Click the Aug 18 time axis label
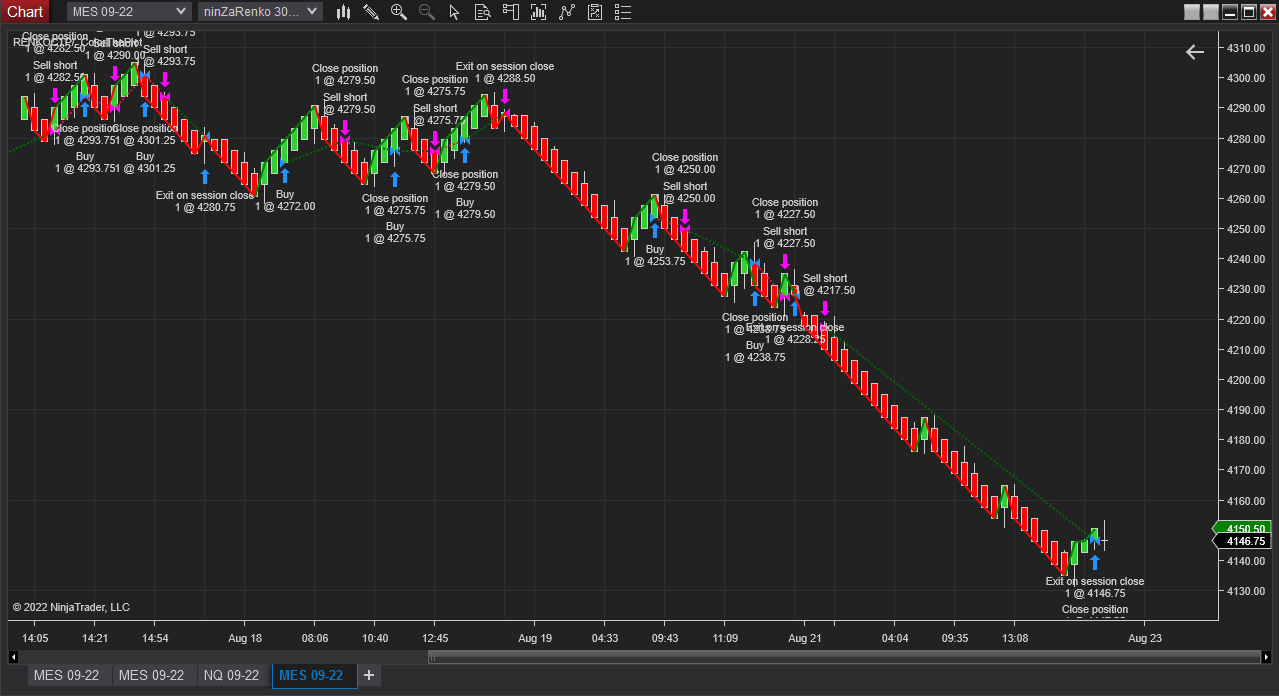Viewport: 1279px width, 696px height. [245, 638]
